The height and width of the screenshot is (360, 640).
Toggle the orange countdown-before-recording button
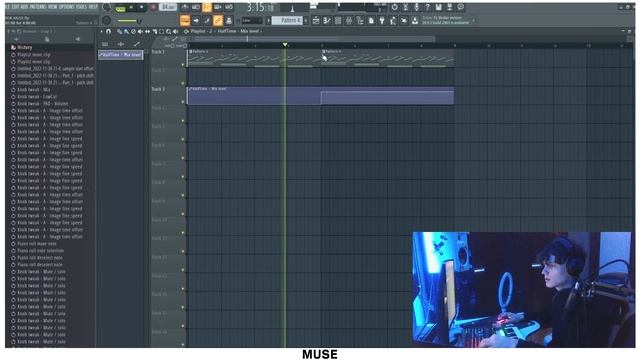click(x=207, y=7)
